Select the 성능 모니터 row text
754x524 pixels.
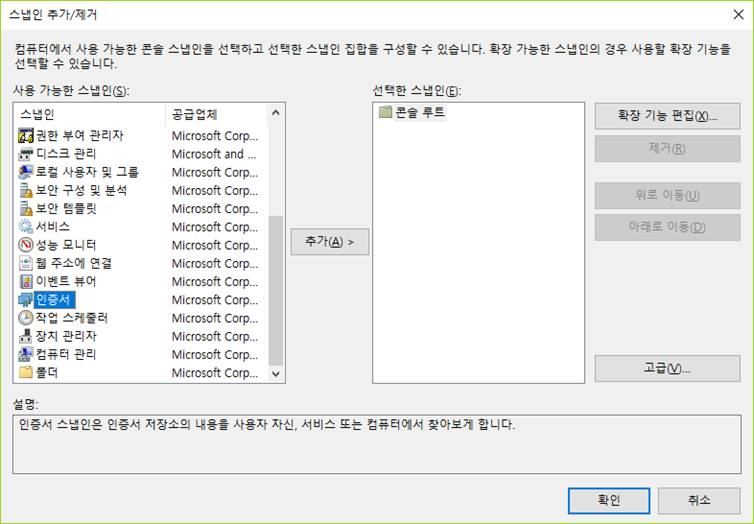point(66,245)
